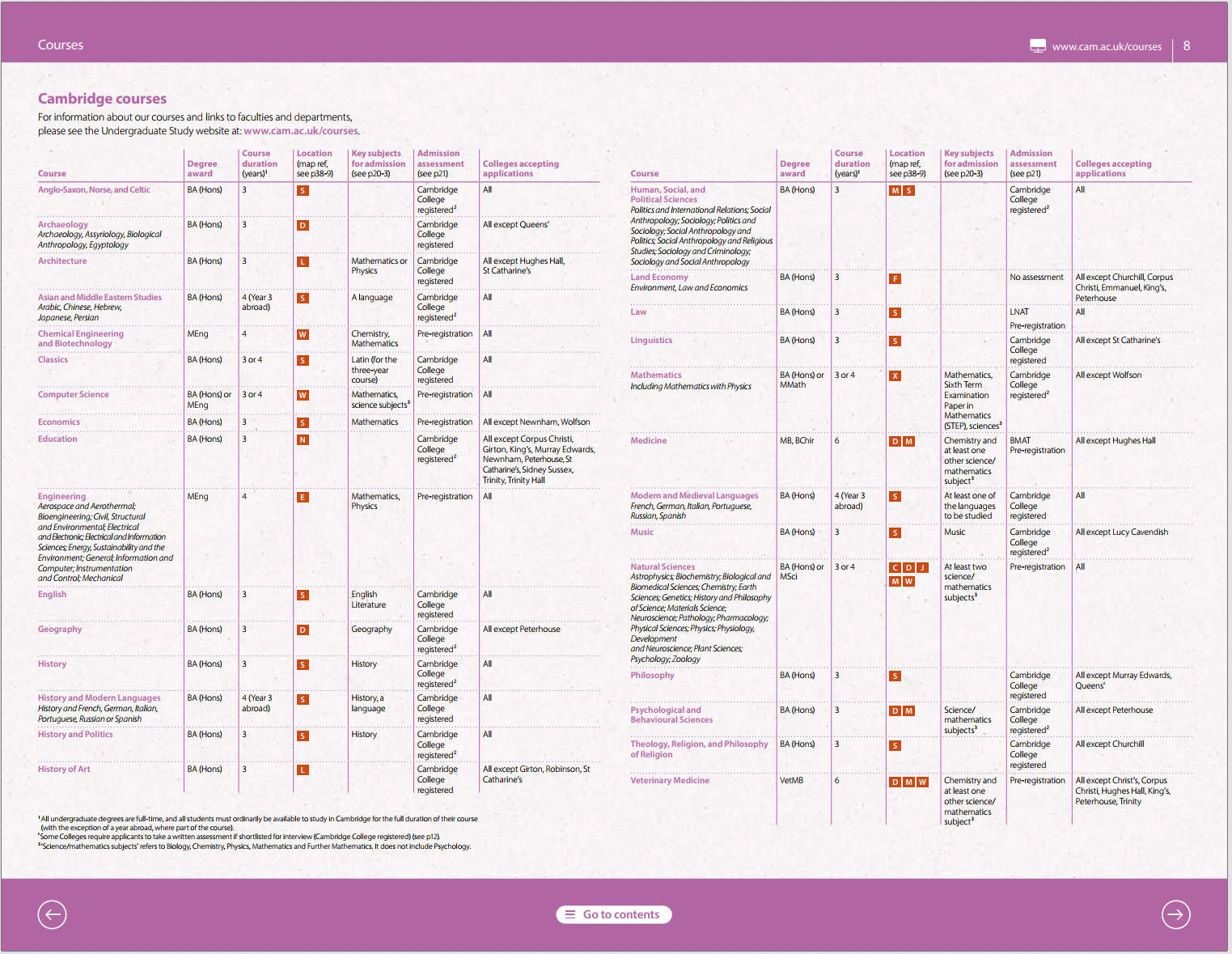Click the previous page arrow icon
This screenshot has height=954, width=1232.
pos(52,914)
